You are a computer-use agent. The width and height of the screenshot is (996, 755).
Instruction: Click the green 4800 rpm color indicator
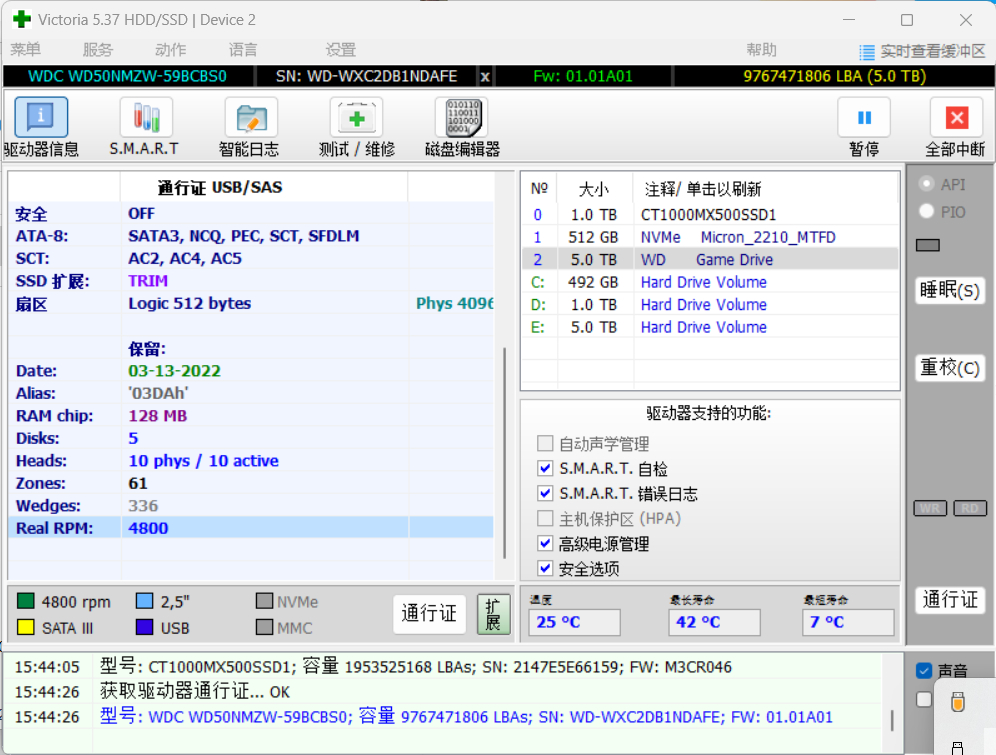pyautogui.click(x=26, y=601)
